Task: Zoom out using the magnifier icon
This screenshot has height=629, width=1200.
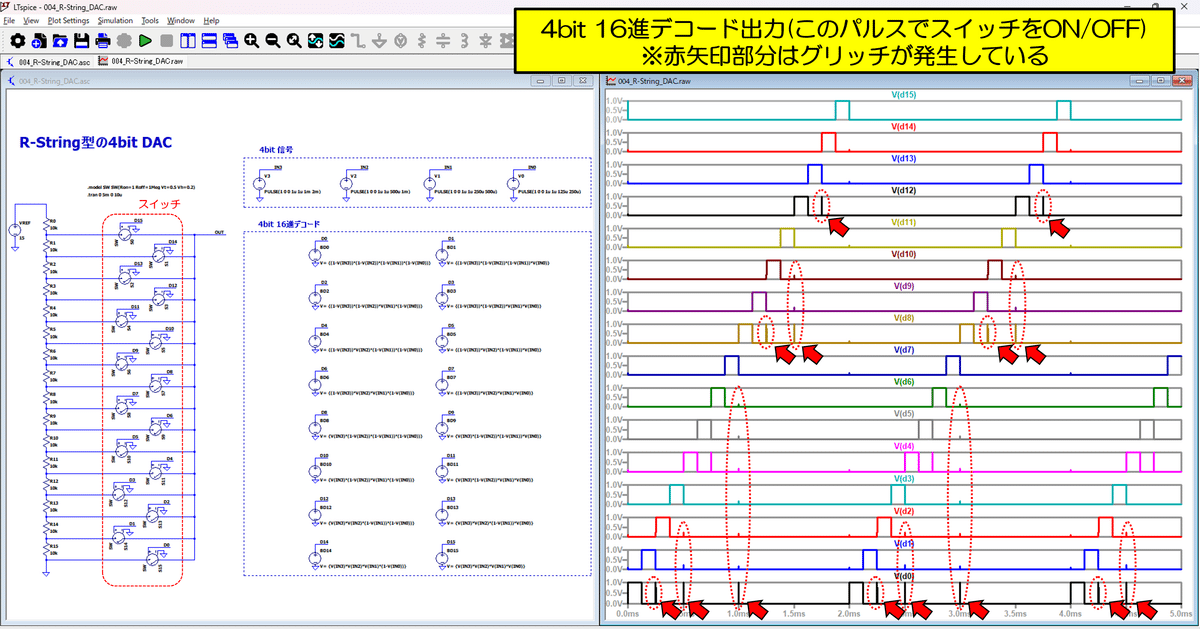Action: [x=272, y=40]
